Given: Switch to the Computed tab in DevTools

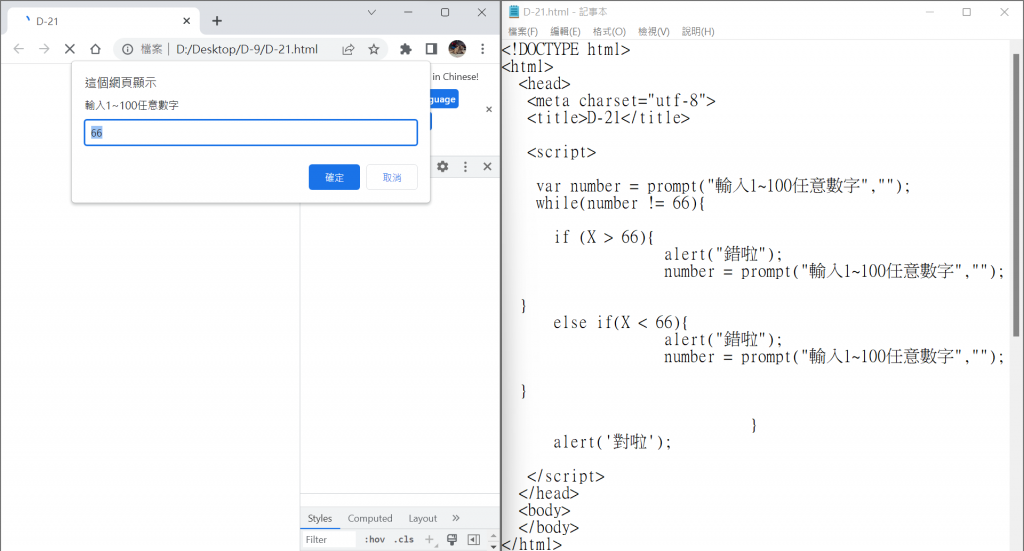Looking at the screenshot, I should pyautogui.click(x=370, y=518).
